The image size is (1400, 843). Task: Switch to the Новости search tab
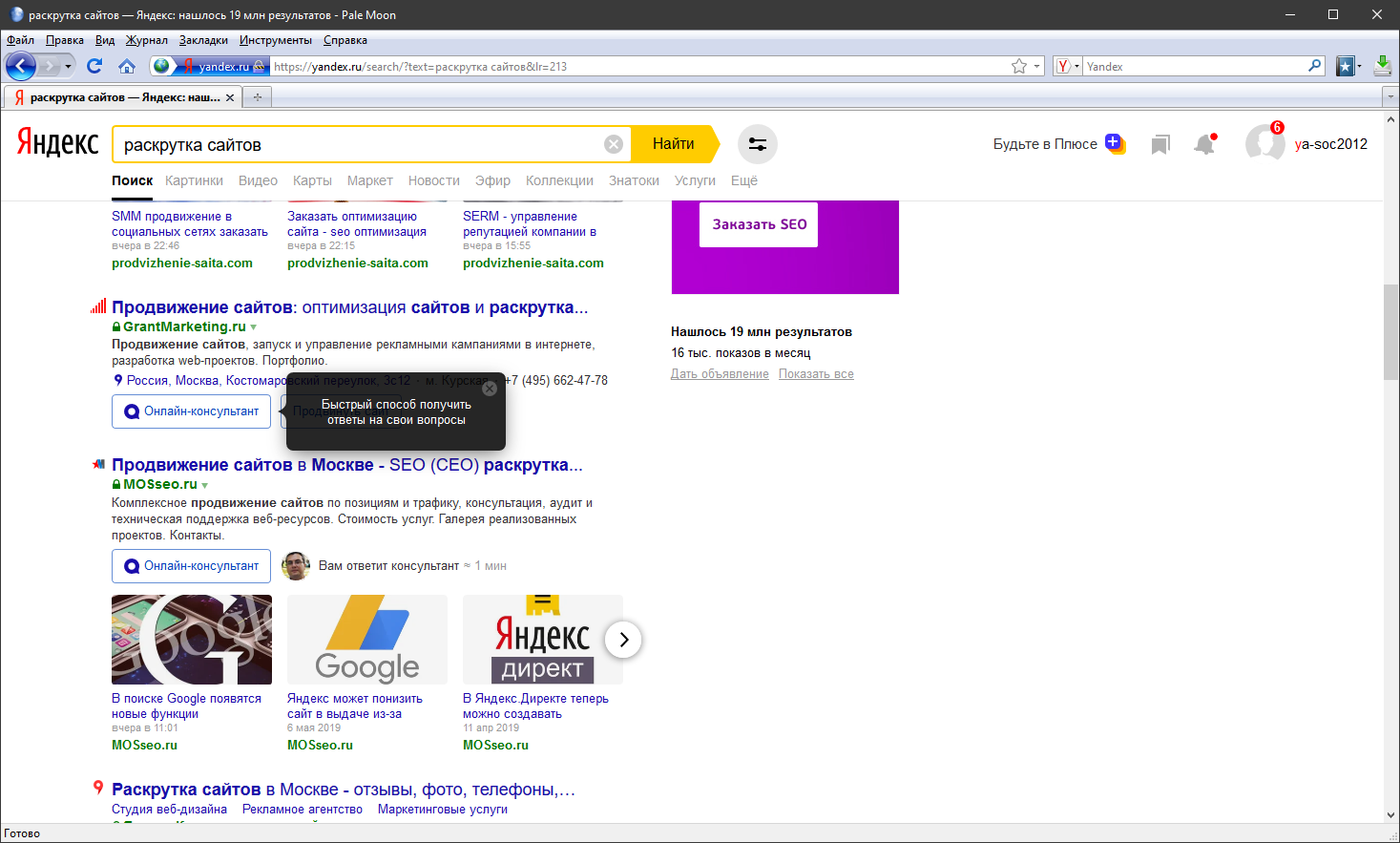(434, 180)
